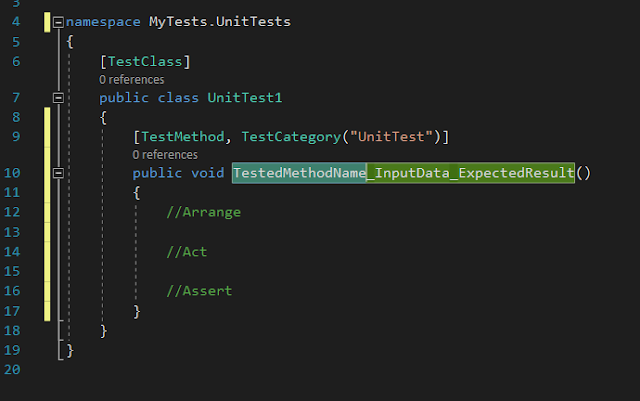Click line number 13 in the gutter
The width and height of the screenshot is (640, 401).
12,232
